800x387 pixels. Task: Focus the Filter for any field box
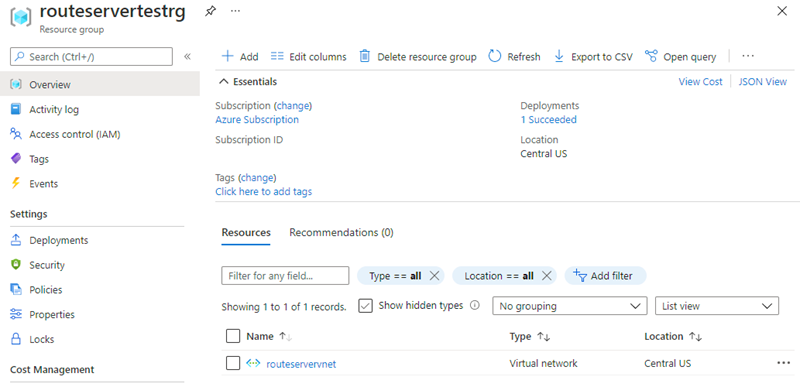(285, 276)
